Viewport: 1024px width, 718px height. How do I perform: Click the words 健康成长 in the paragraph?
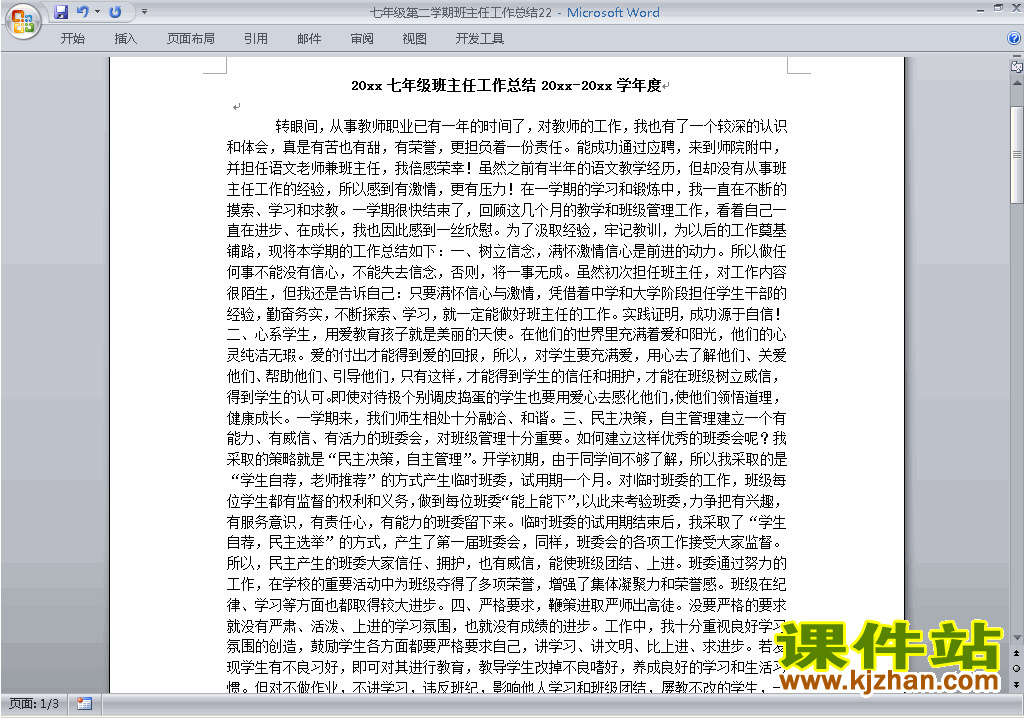(255, 418)
